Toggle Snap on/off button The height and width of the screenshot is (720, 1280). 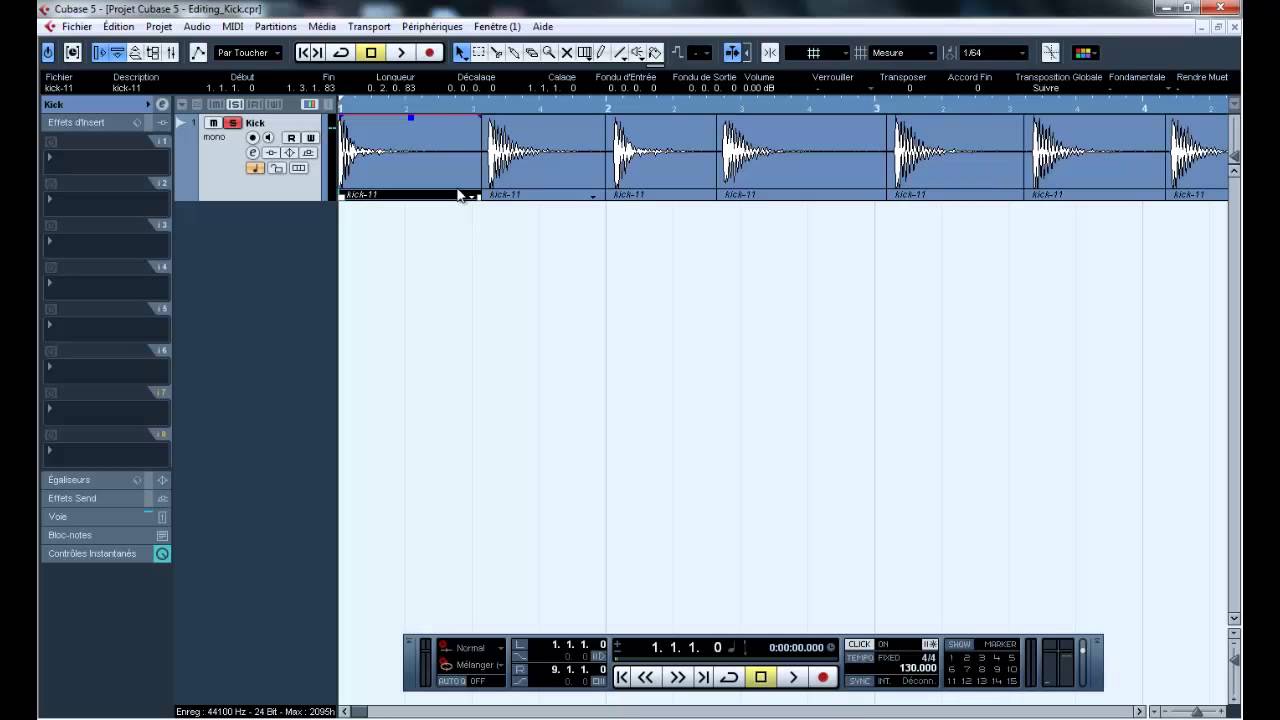click(x=770, y=53)
